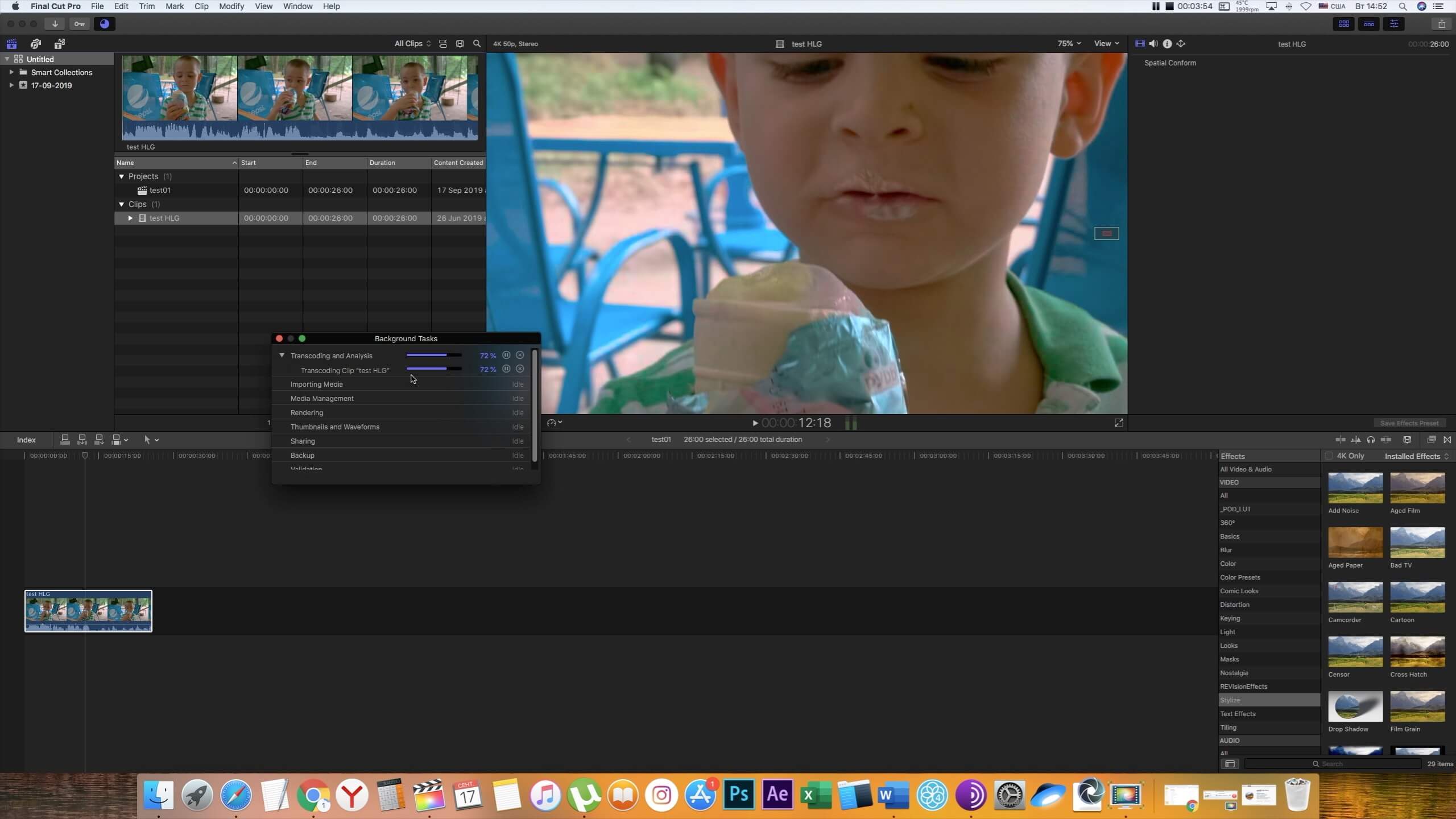This screenshot has height=819, width=1456.
Task: Open timeline clip appearance icon
Action: tap(1407, 440)
